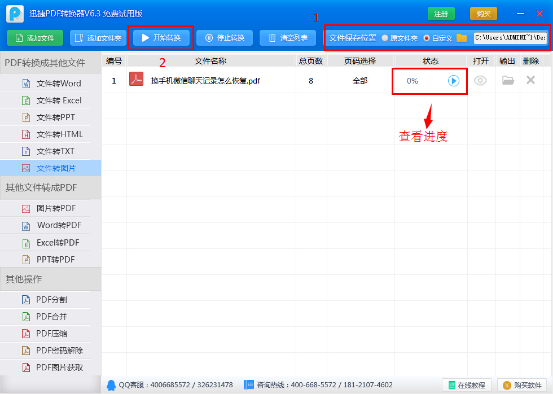Collapse the PDF转换成其他文件 section header
Viewport: 553px width, 394px height.
tap(50, 63)
